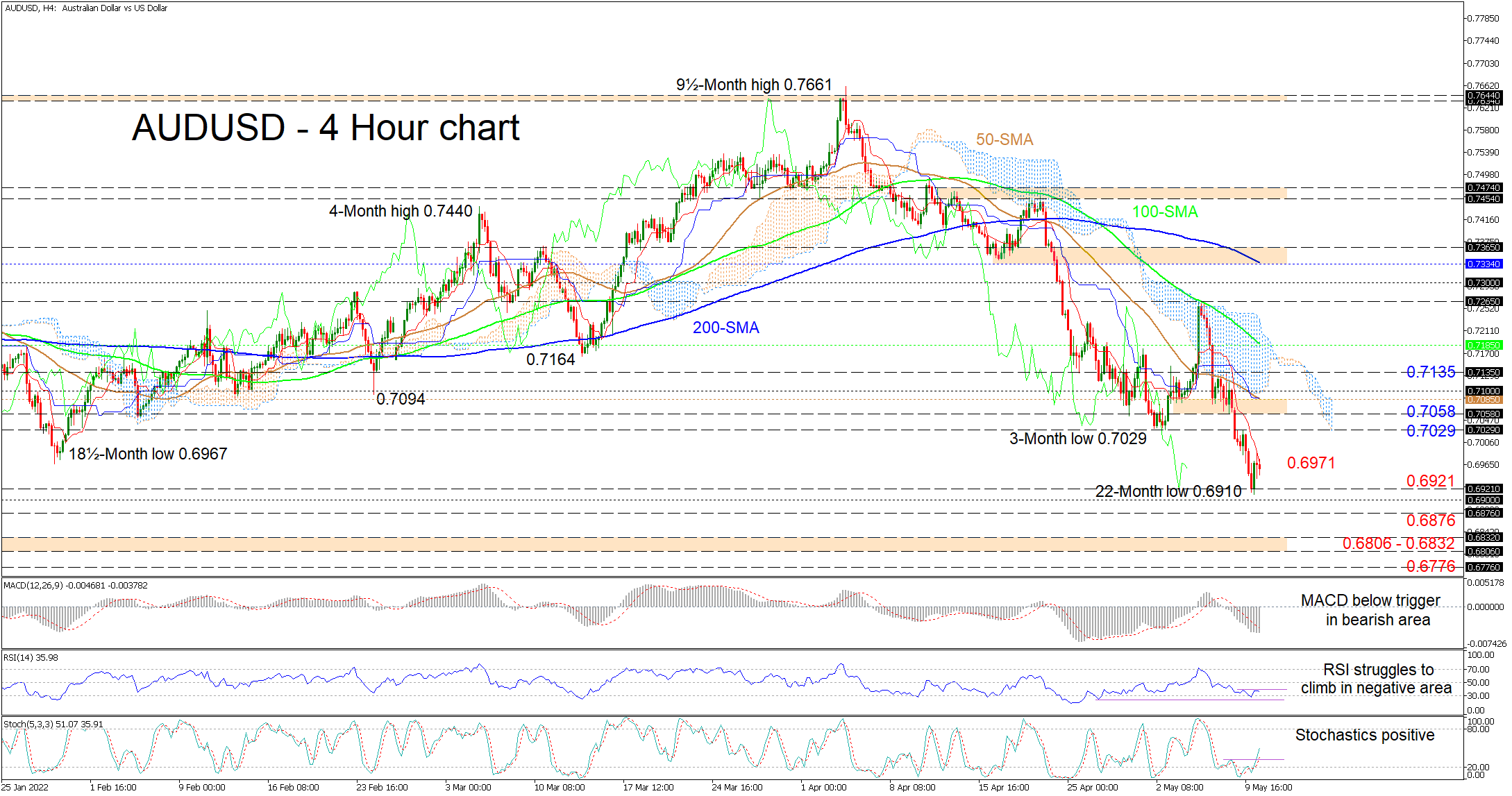Screen dimensions: 1512x796
Task: Click the Stochastics positive text note
Action: (x=1364, y=735)
